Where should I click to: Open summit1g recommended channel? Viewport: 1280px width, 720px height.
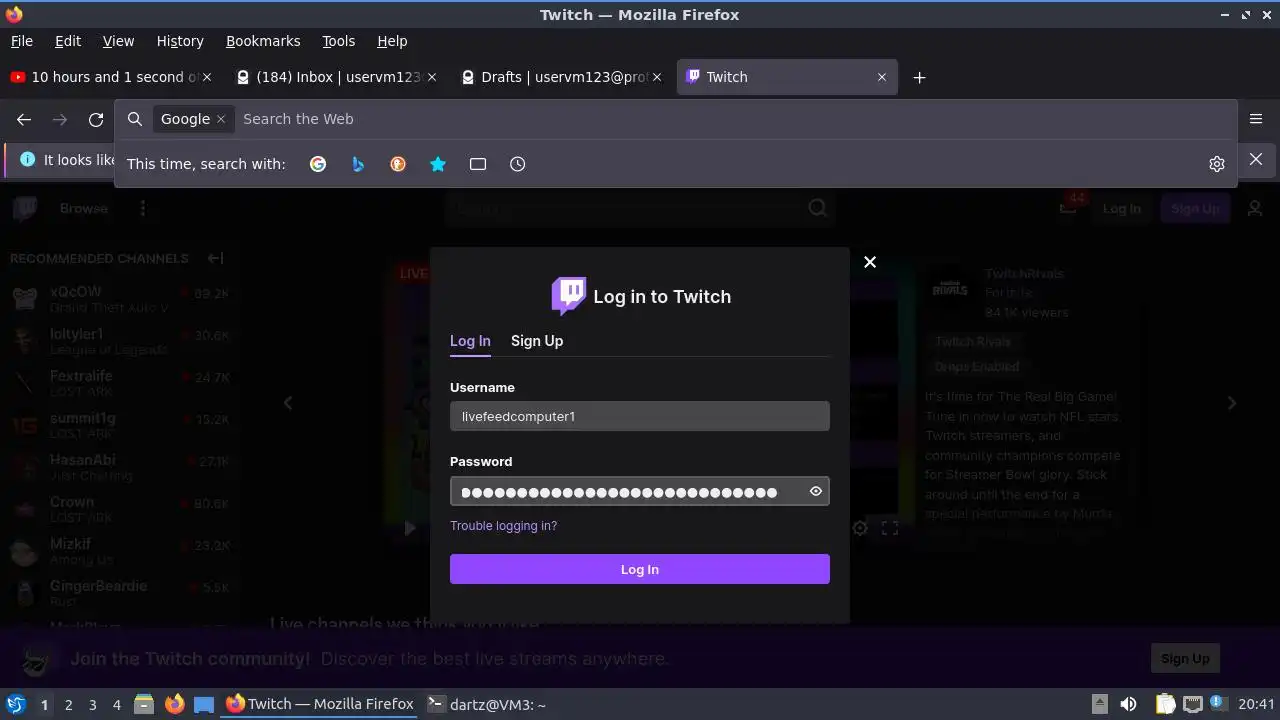[120, 425]
